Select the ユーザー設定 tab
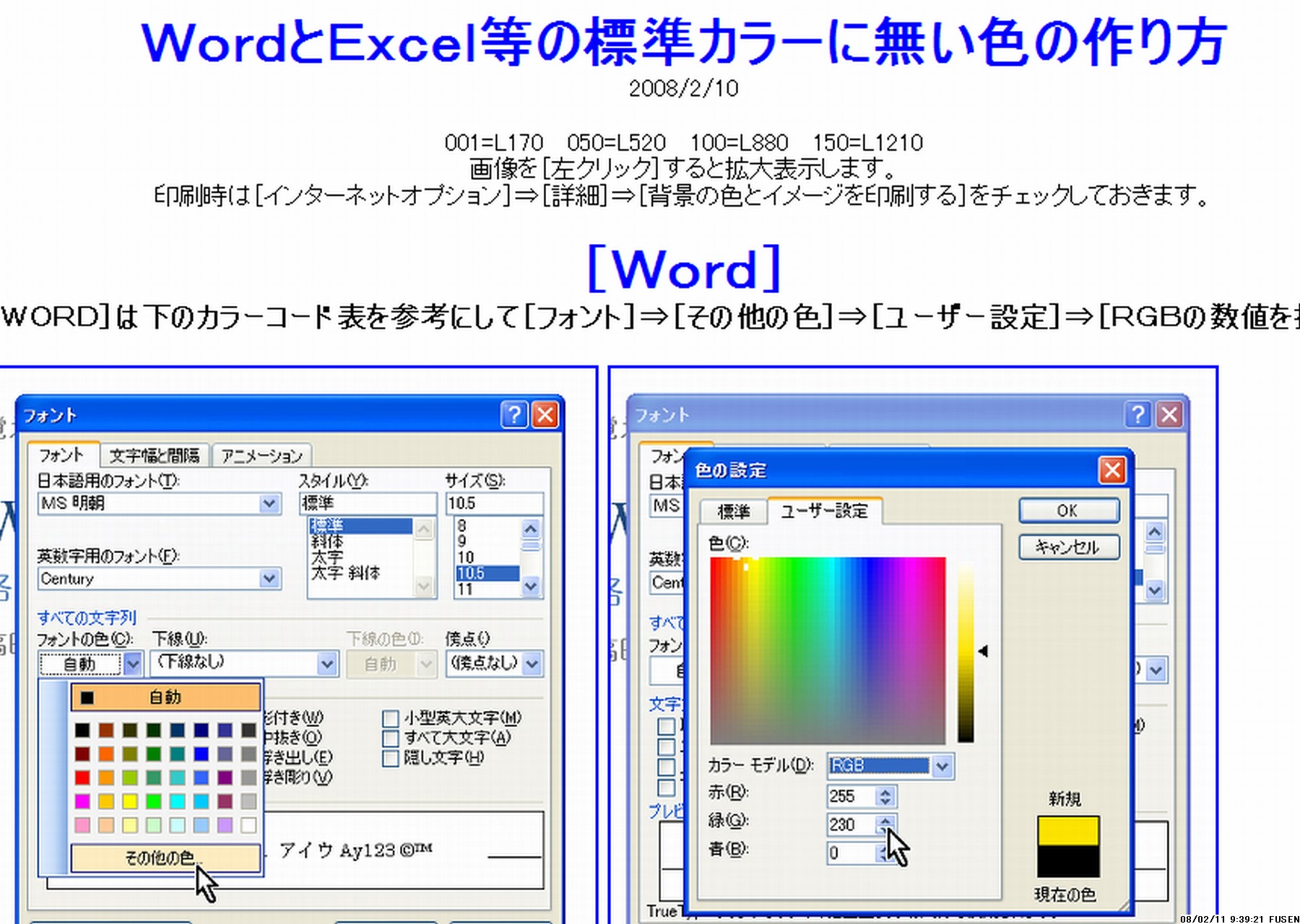The height and width of the screenshot is (924, 1300). (824, 510)
